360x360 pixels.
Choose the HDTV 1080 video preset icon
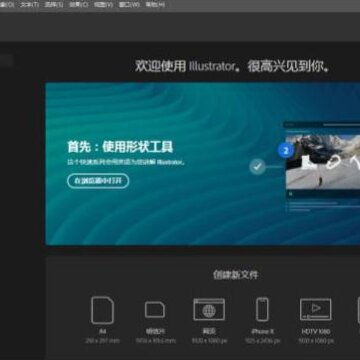click(x=316, y=309)
